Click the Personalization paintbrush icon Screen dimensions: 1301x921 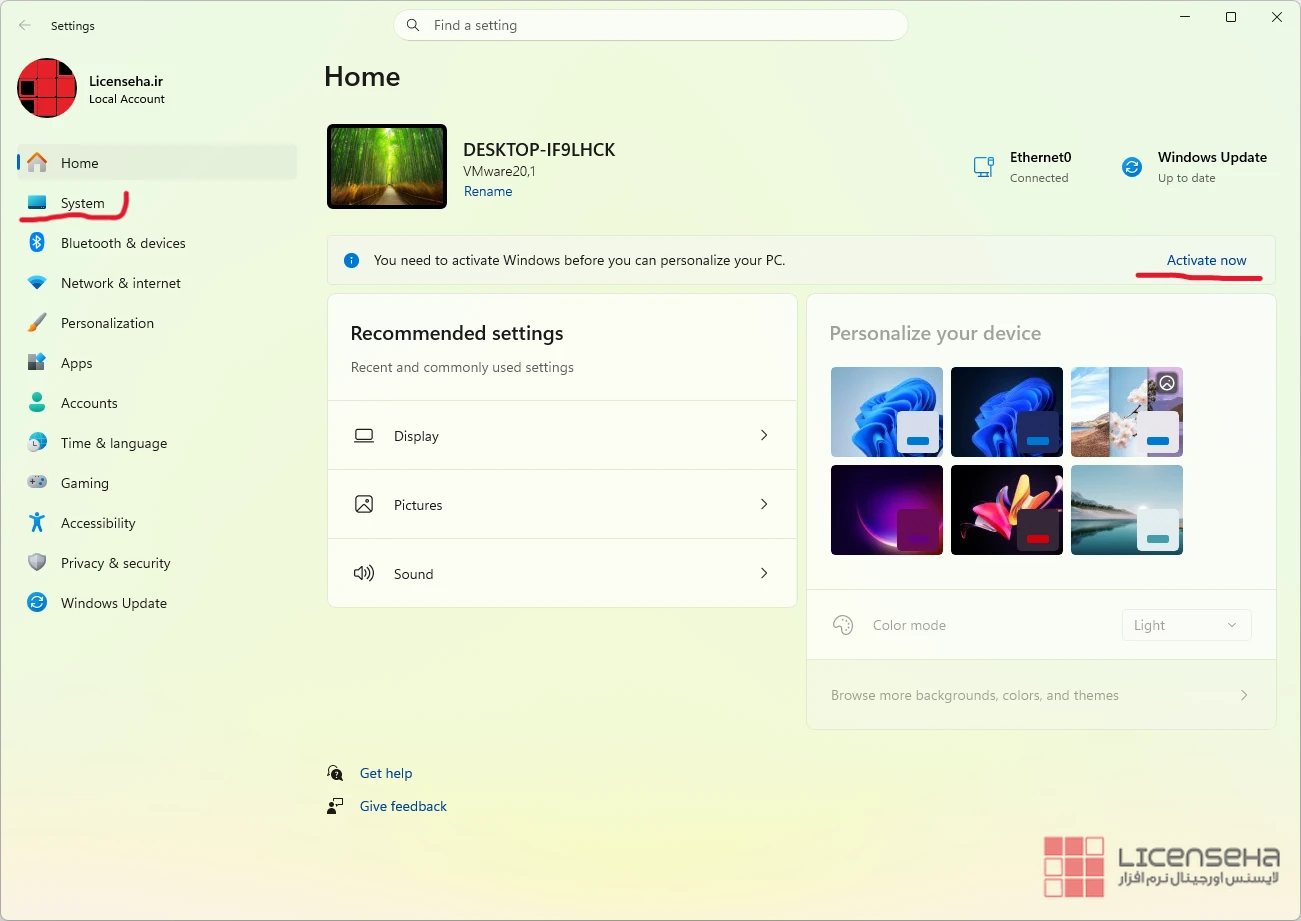[x=37, y=323]
